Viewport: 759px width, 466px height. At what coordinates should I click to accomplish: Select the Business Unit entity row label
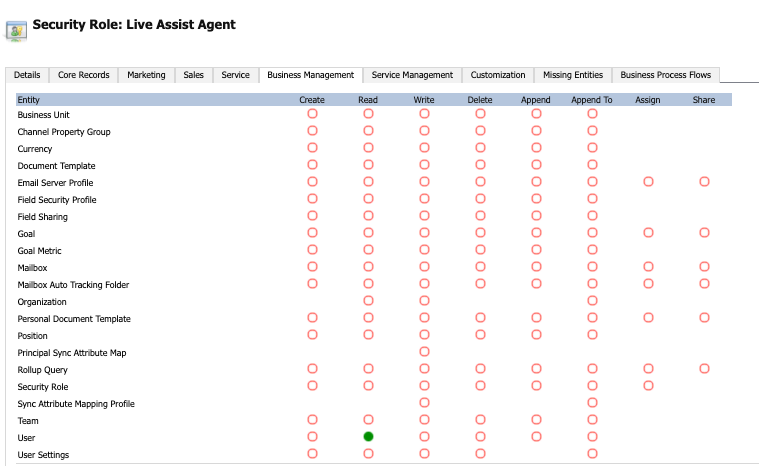44,115
